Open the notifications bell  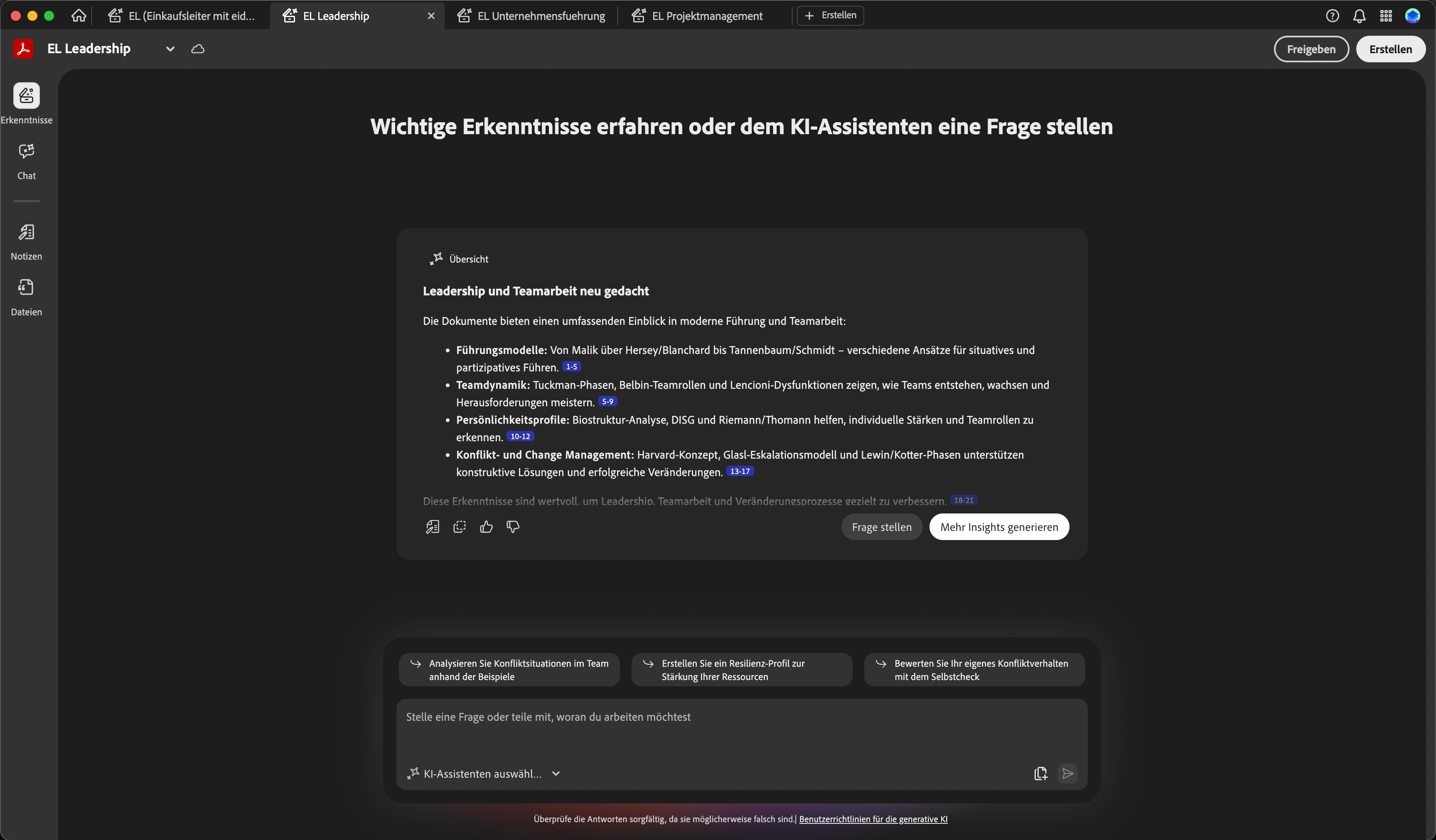1359,16
